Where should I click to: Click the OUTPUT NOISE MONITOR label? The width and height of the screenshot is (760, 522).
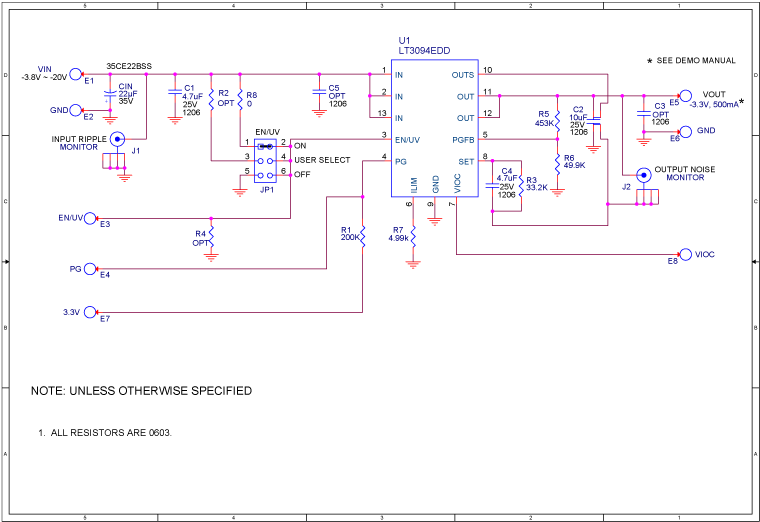(x=685, y=174)
